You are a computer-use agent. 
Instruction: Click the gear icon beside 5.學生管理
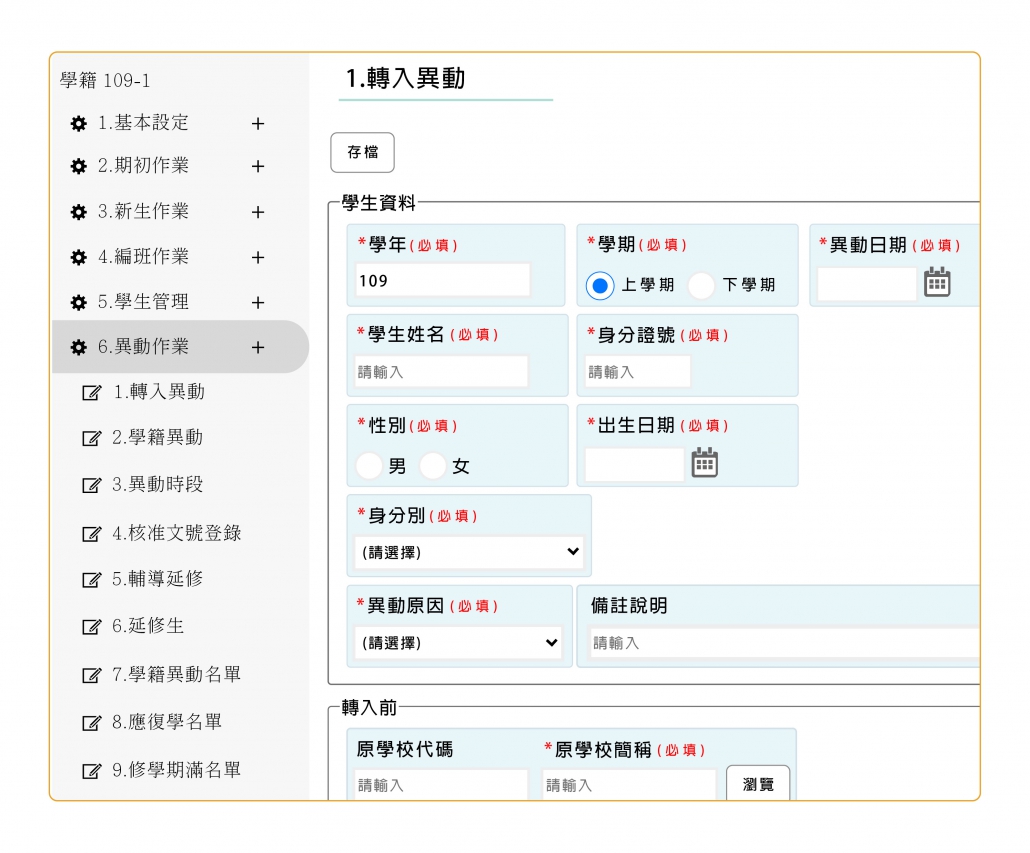pos(78,303)
